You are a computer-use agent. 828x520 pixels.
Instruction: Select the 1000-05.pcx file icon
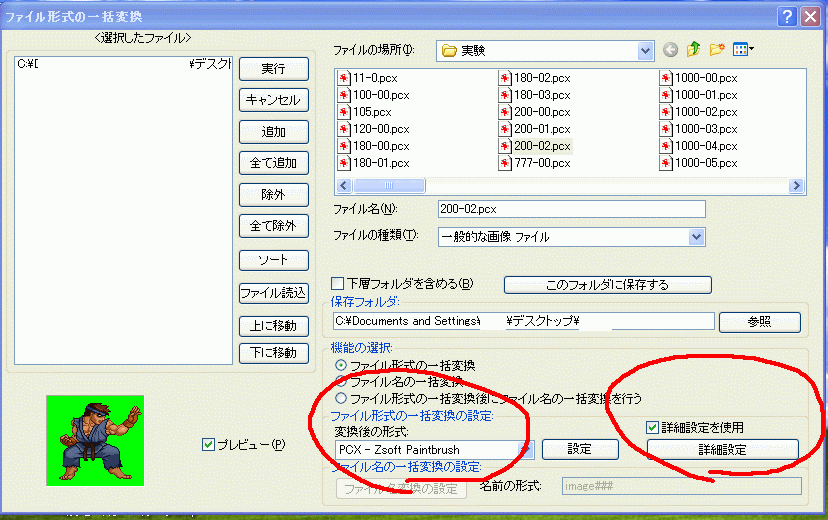coord(666,163)
